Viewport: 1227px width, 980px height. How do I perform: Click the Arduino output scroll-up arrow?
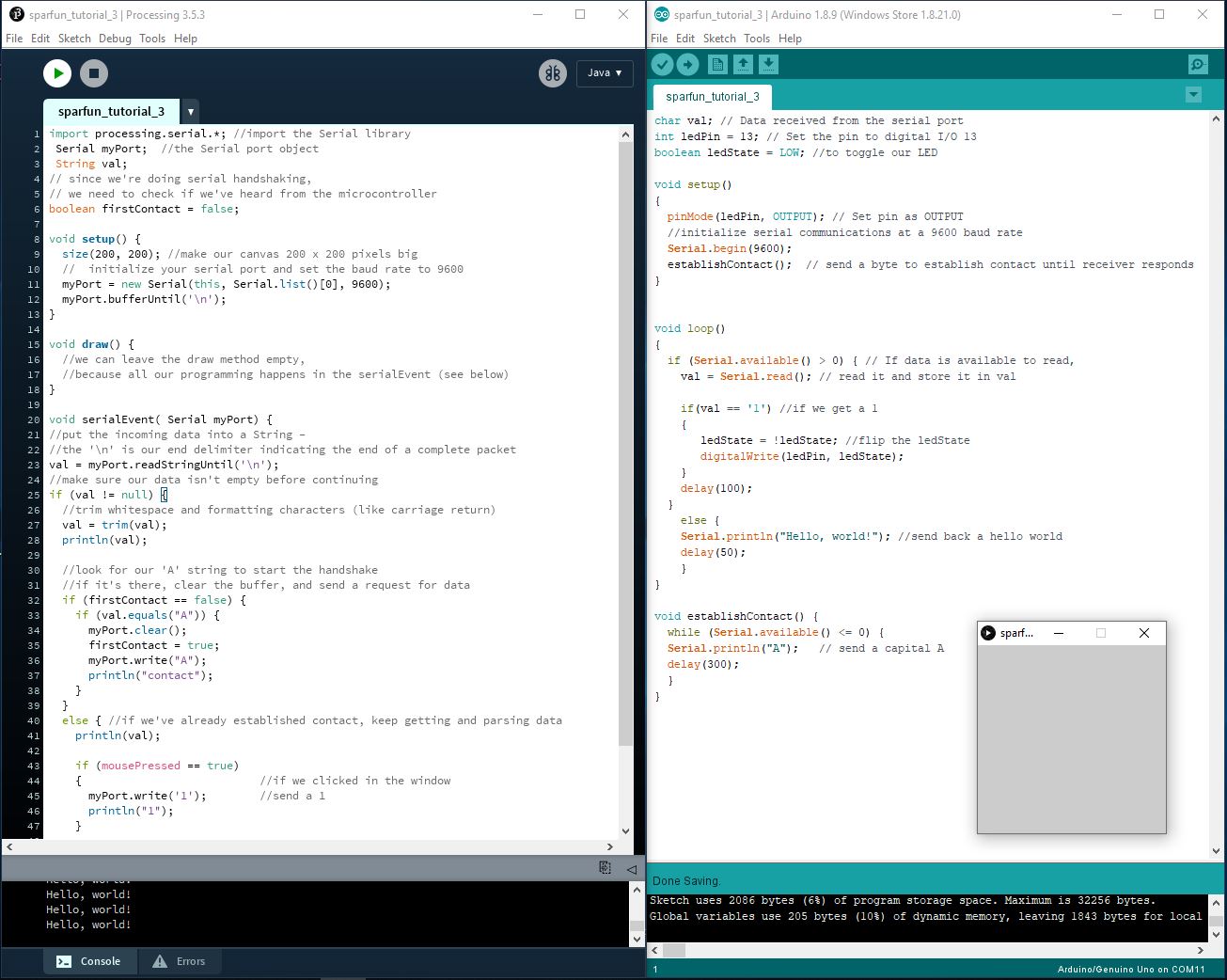(x=1216, y=903)
